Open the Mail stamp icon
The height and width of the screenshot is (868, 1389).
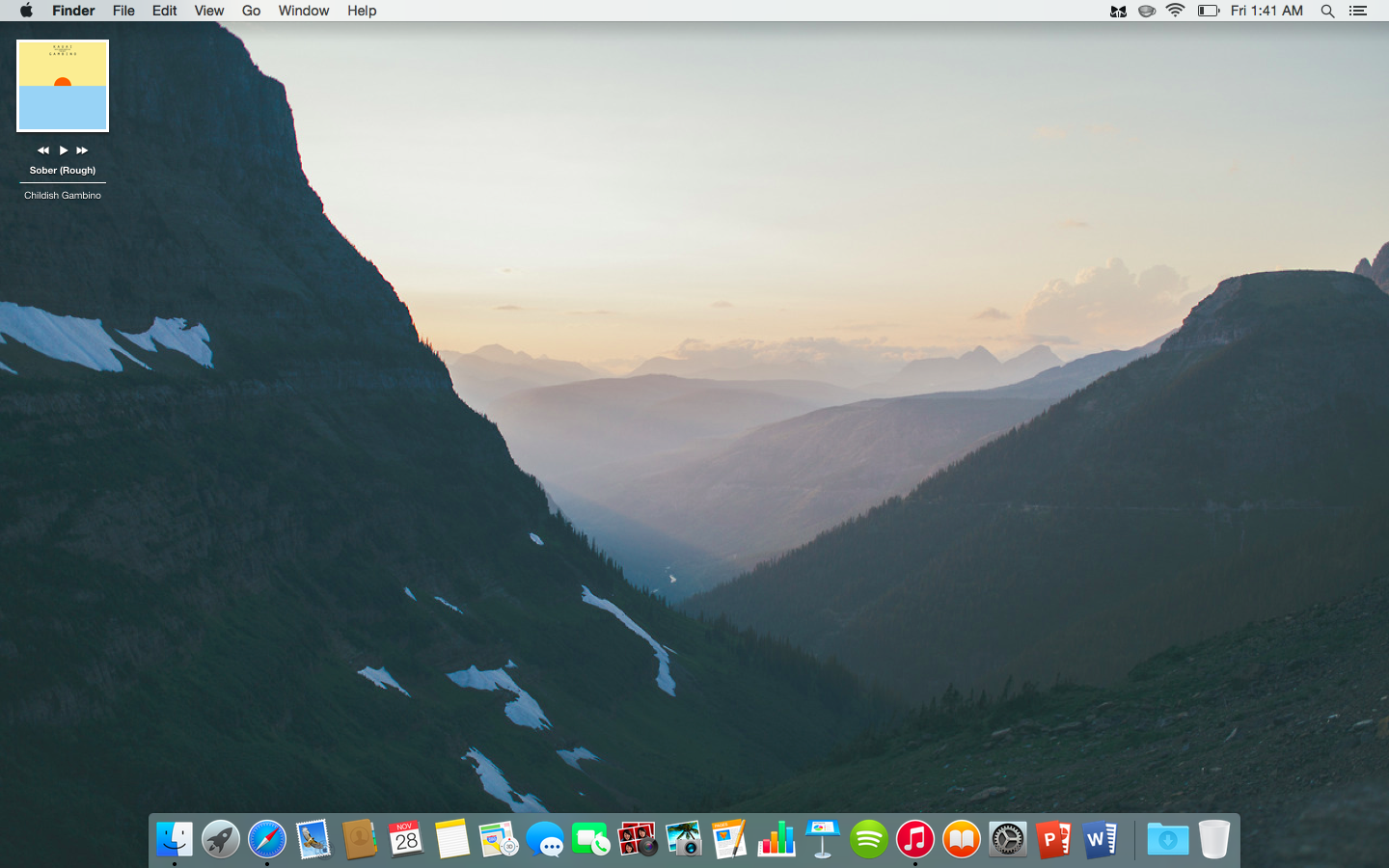point(313,839)
